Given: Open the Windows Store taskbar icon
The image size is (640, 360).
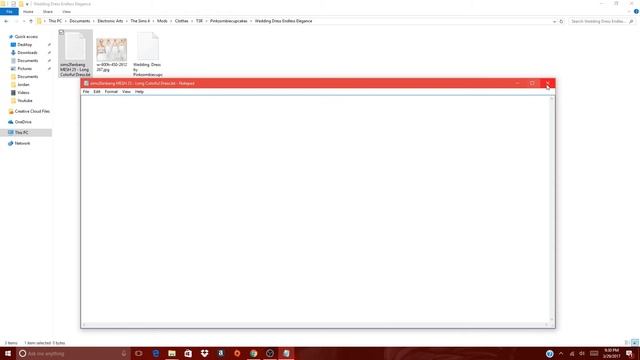Looking at the screenshot, I should pos(188,353).
